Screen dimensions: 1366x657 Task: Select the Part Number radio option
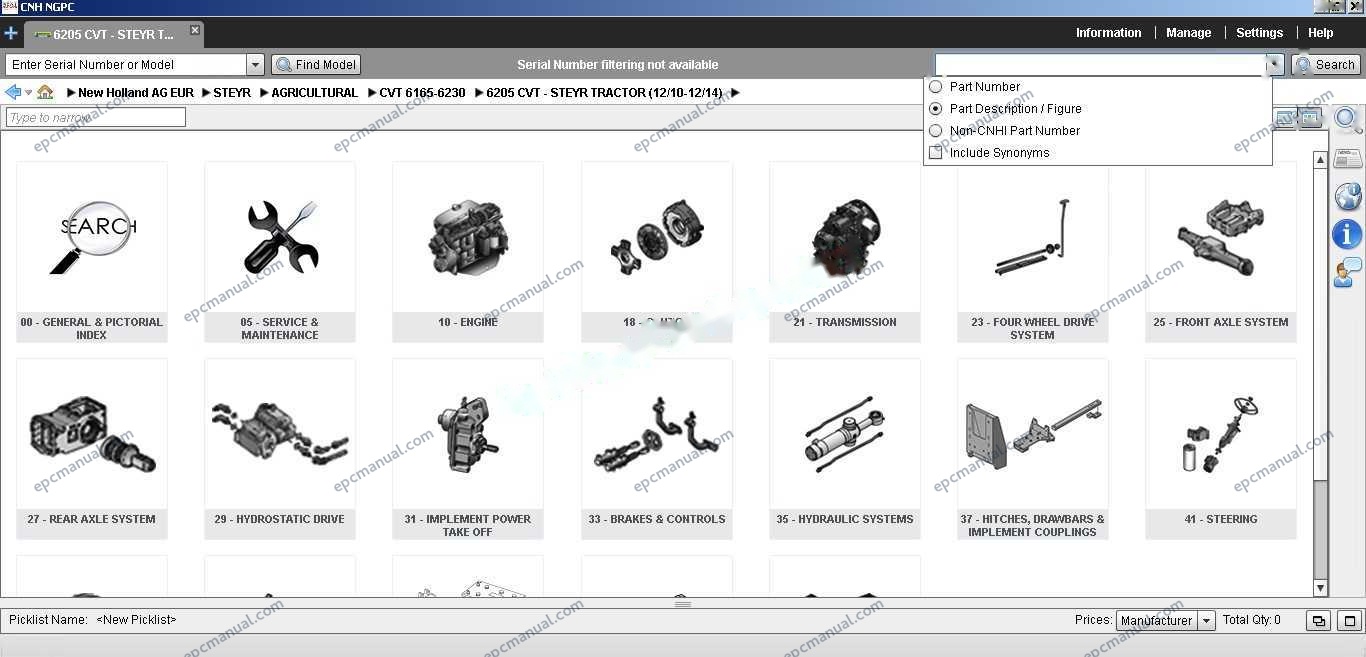click(936, 87)
